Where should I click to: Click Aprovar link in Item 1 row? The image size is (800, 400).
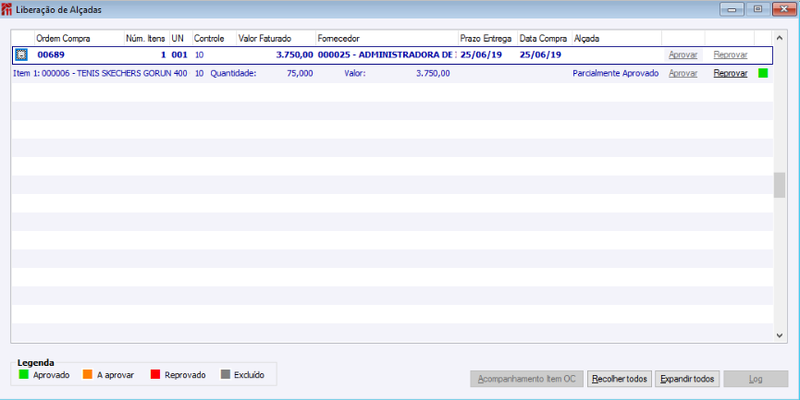tap(683, 73)
